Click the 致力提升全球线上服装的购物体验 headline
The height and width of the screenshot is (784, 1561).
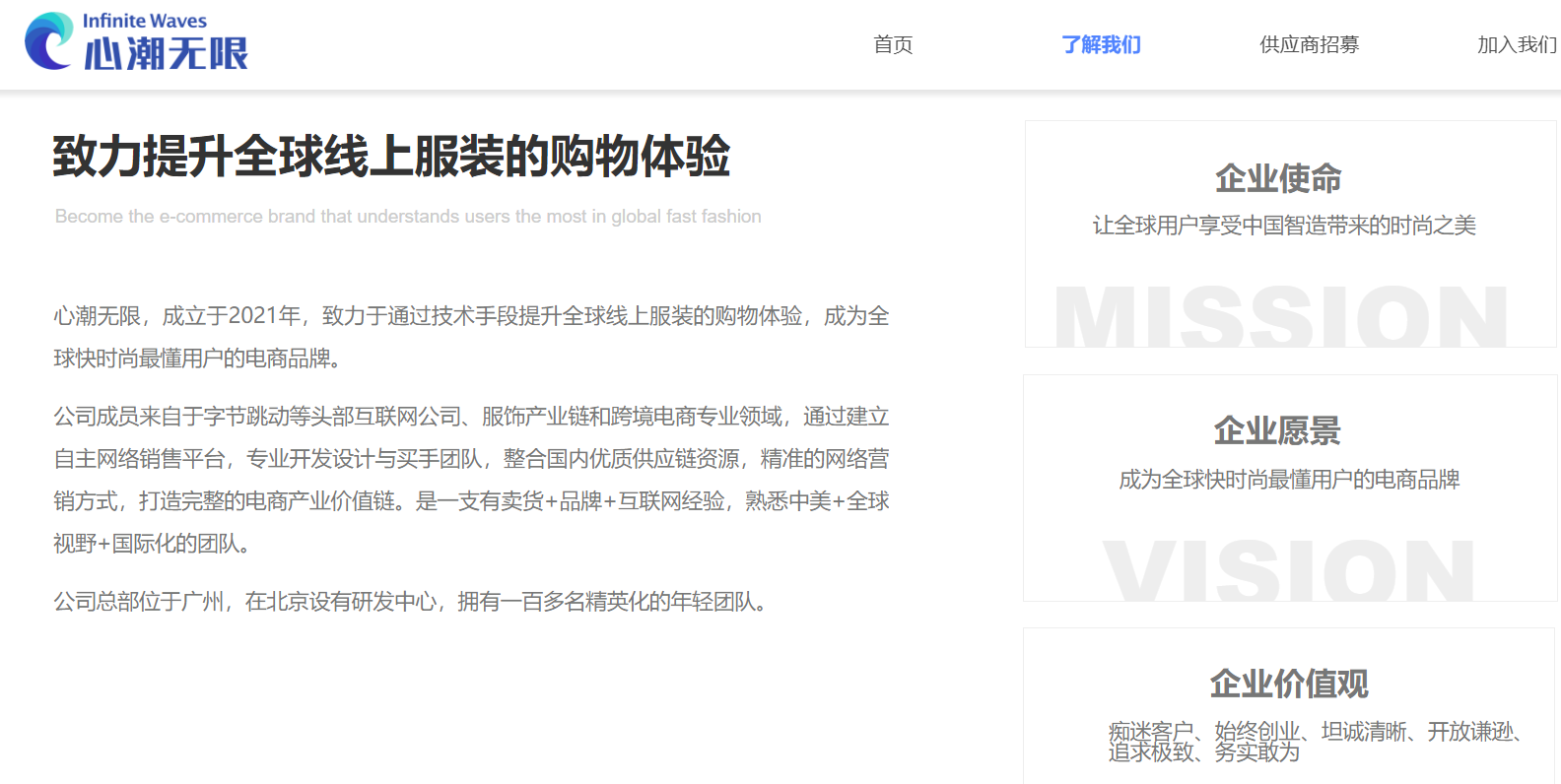[x=391, y=157]
